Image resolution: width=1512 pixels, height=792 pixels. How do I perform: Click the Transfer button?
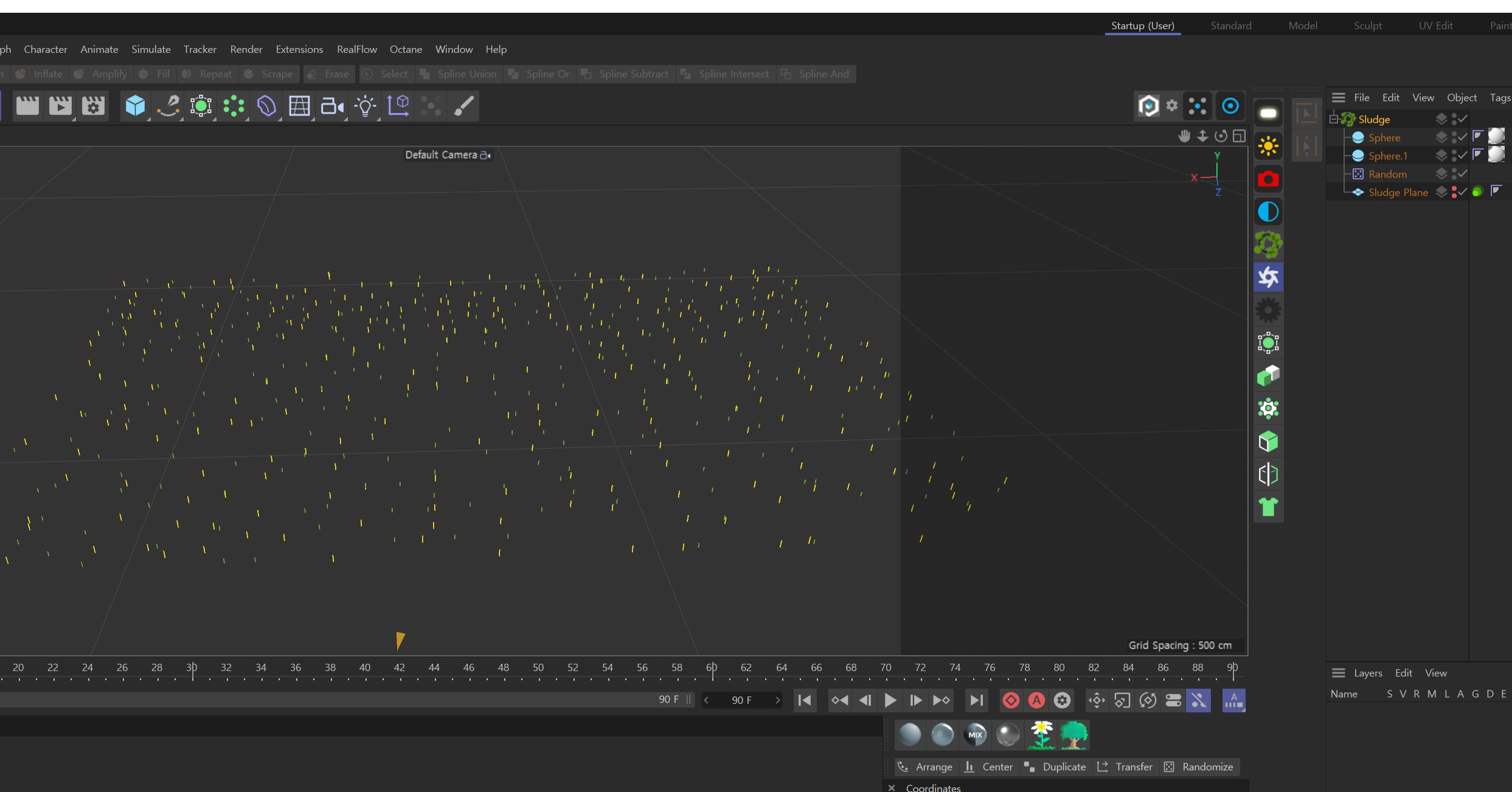1125,766
